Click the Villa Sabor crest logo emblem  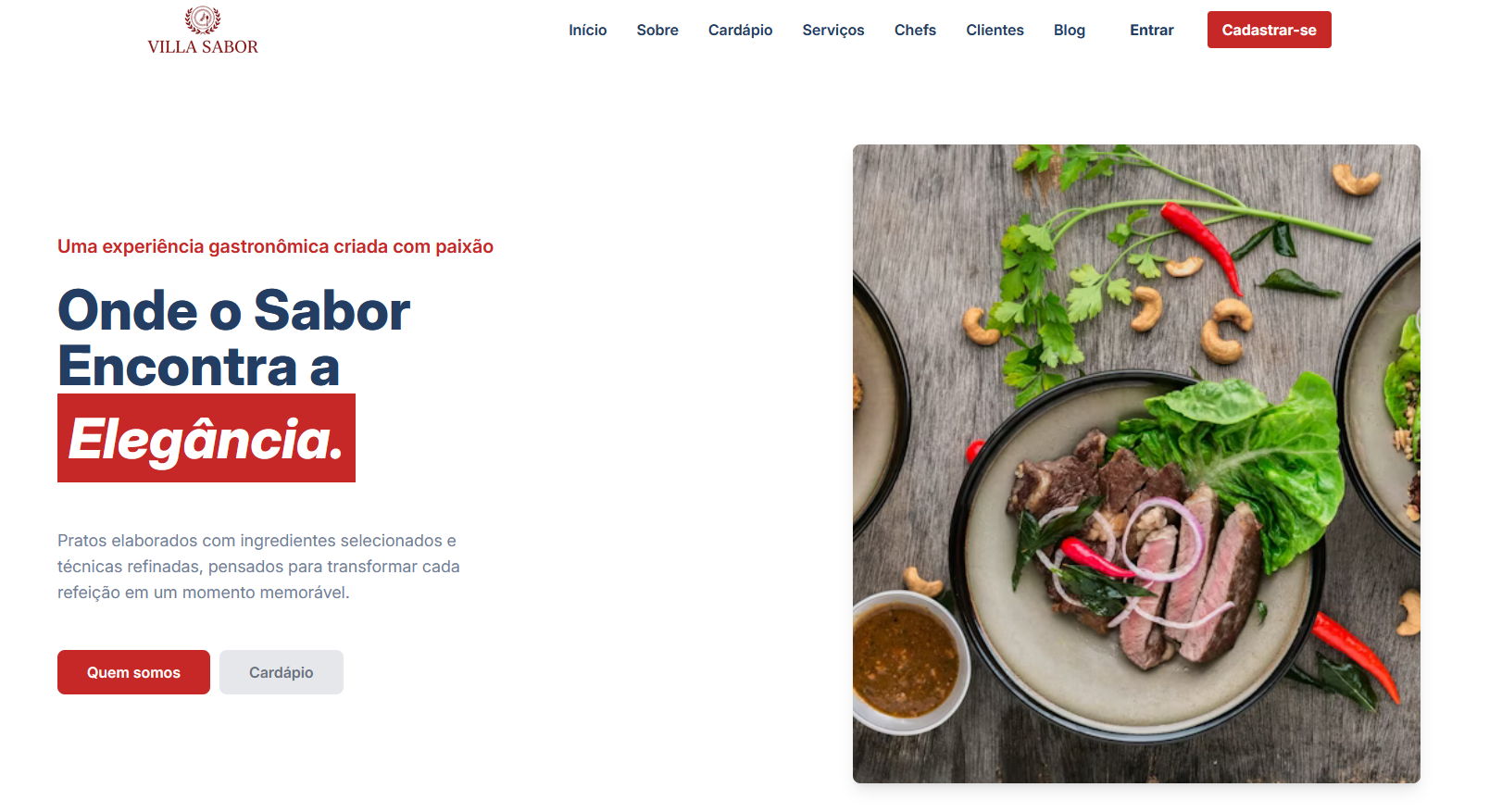click(203, 19)
